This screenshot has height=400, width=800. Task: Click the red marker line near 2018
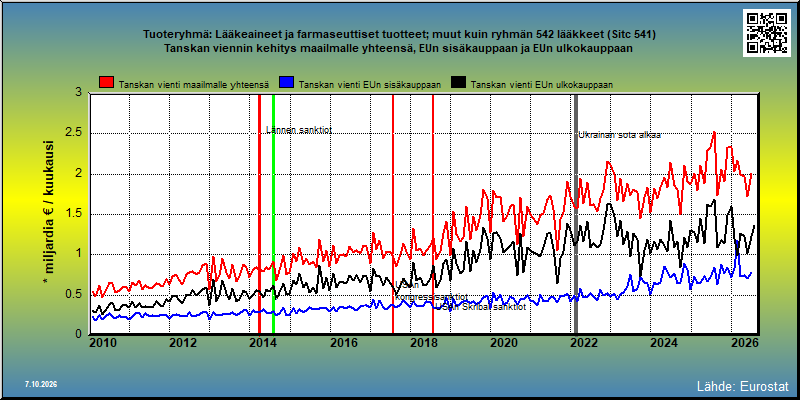pyautogui.click(x=433, y=214)
